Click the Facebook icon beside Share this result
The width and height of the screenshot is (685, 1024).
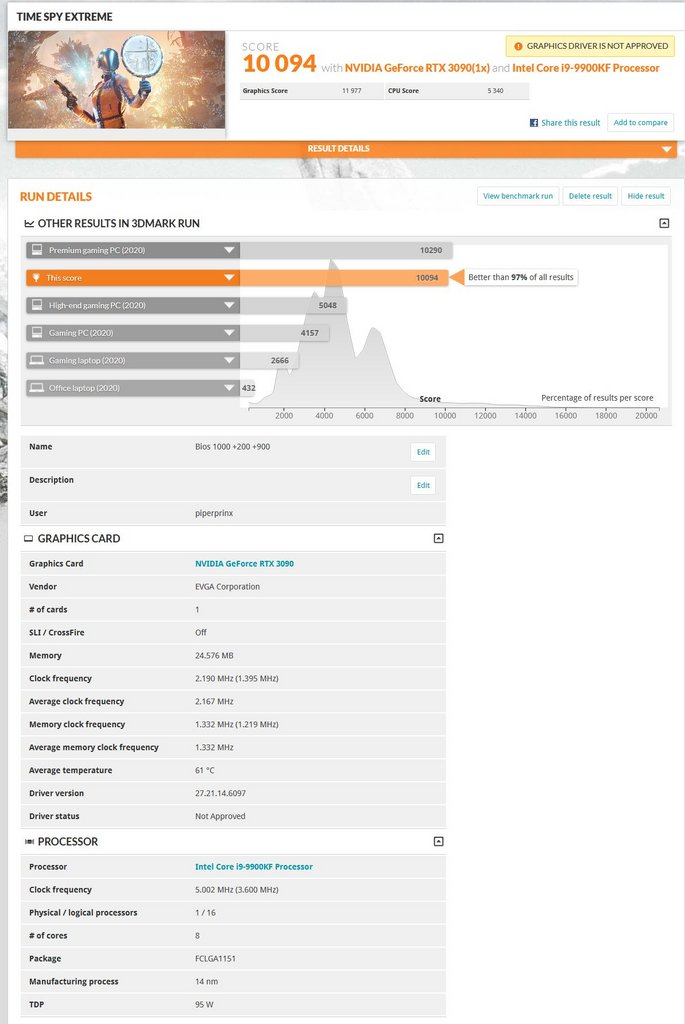(x=534, y=123)
